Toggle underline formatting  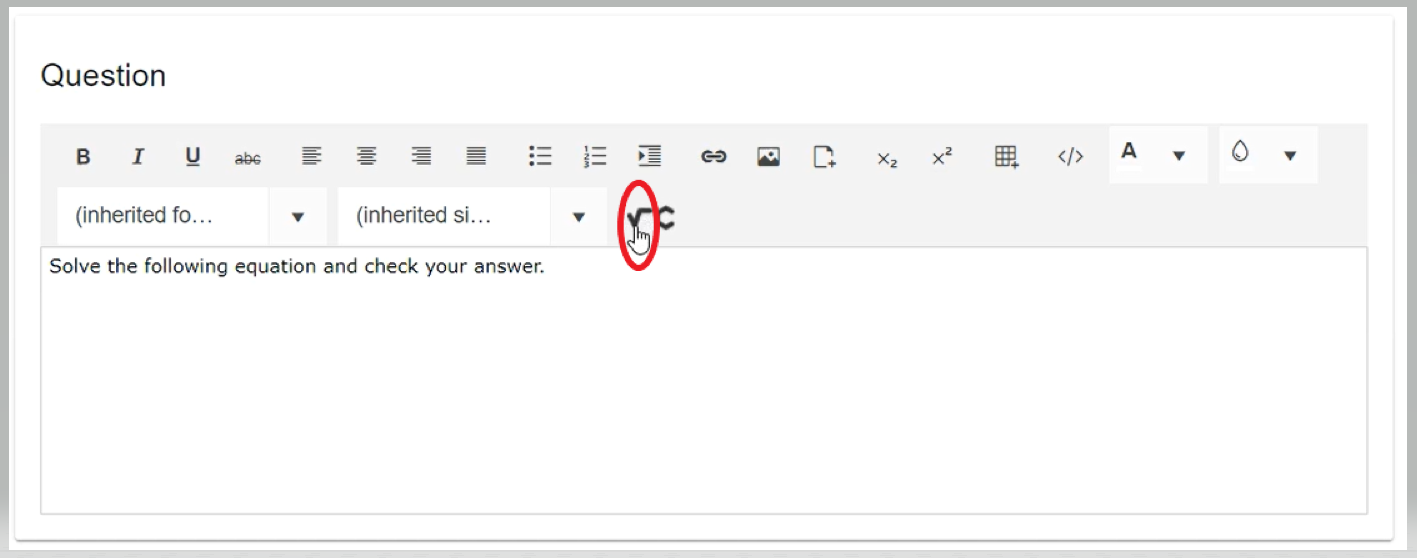[193, 156]
